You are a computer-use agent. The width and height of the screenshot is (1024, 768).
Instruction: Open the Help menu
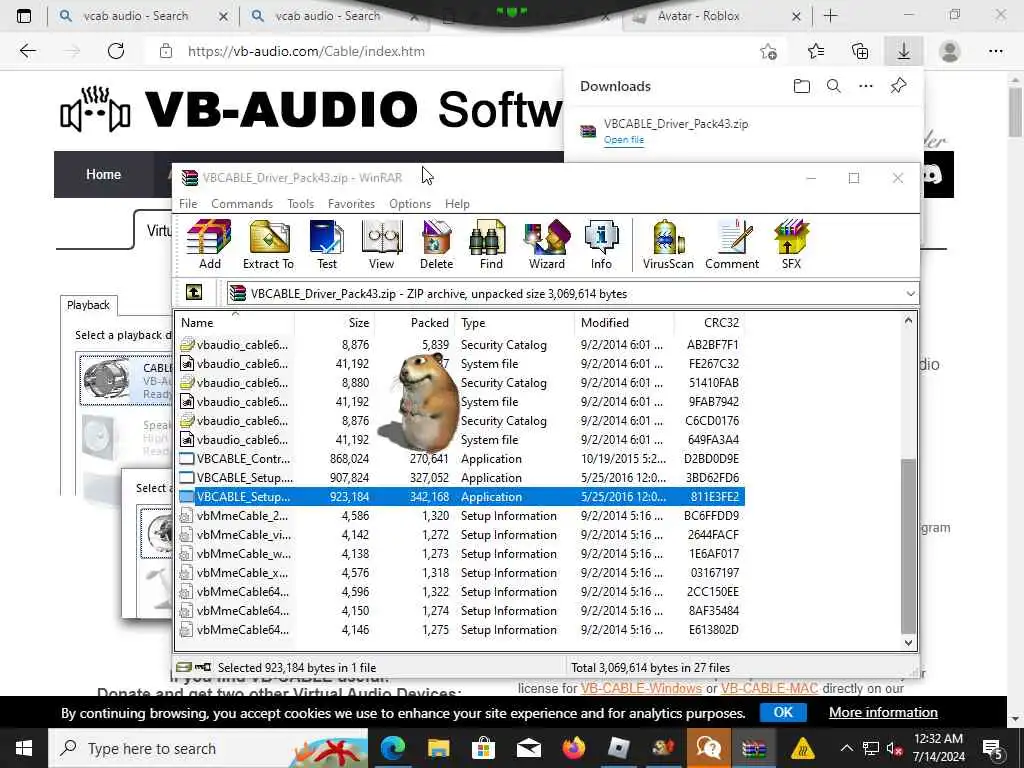tap(457, 204)
